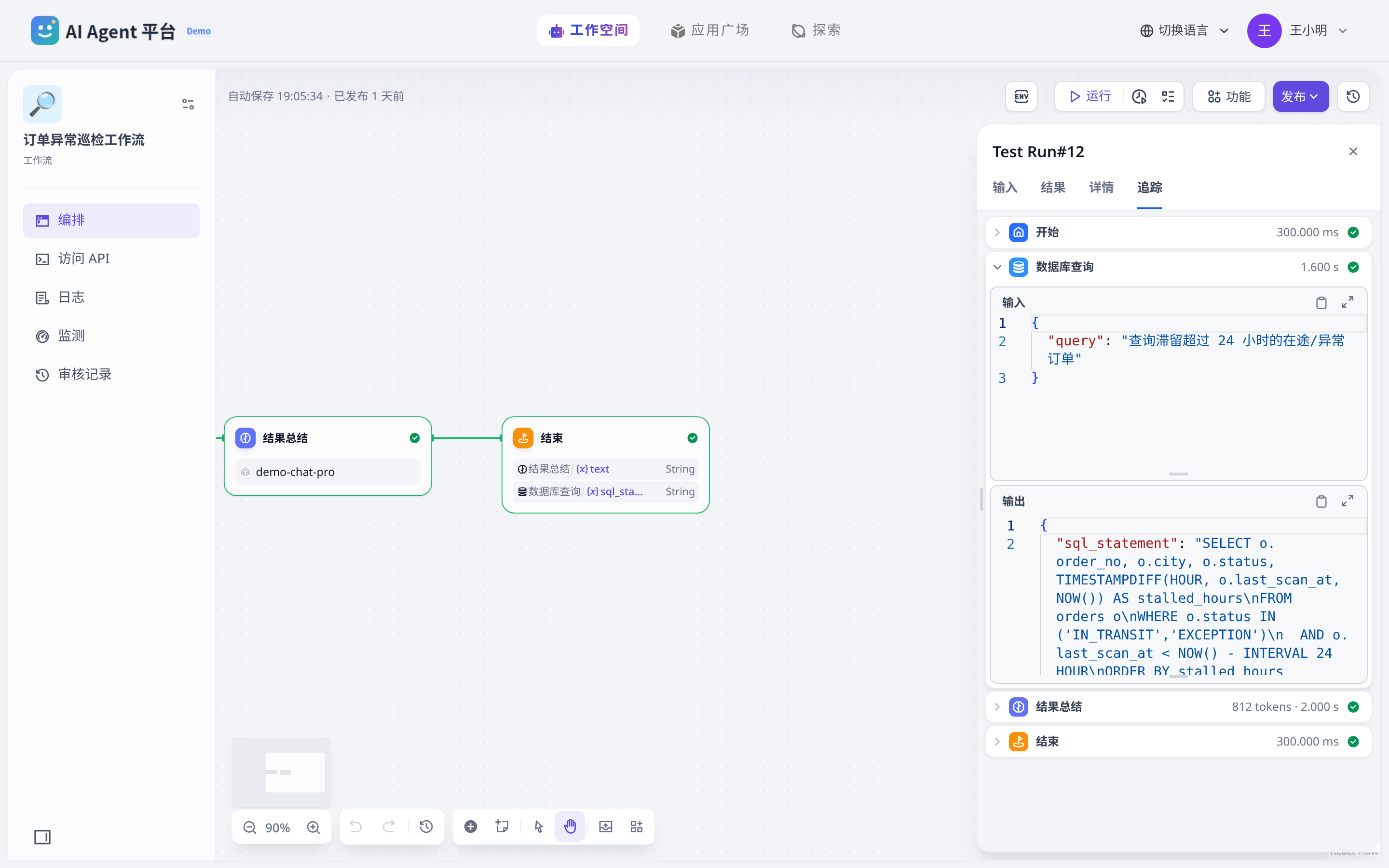Open 日志 in the sidebar
This screenshot has height=868, width=1389.
pyautogui.click(x=111, y=298)
